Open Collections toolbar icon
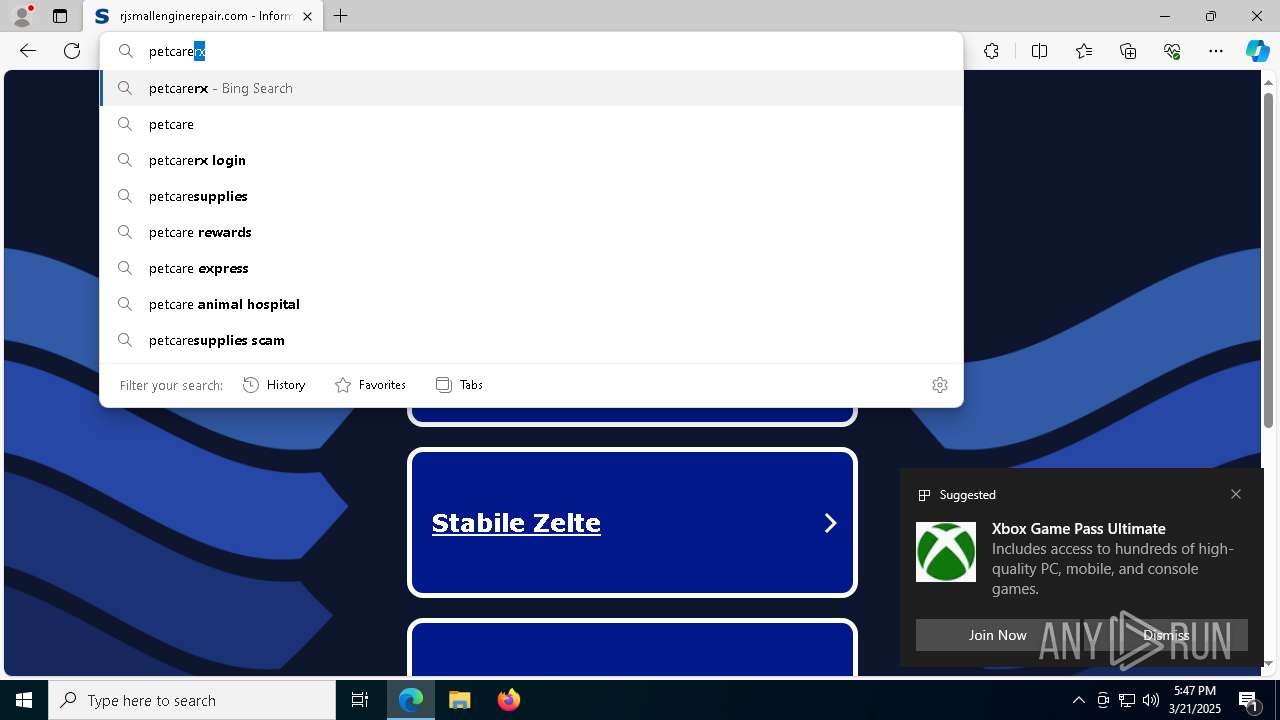This screenshot has width=1280, height=720. pos(1128,51)
